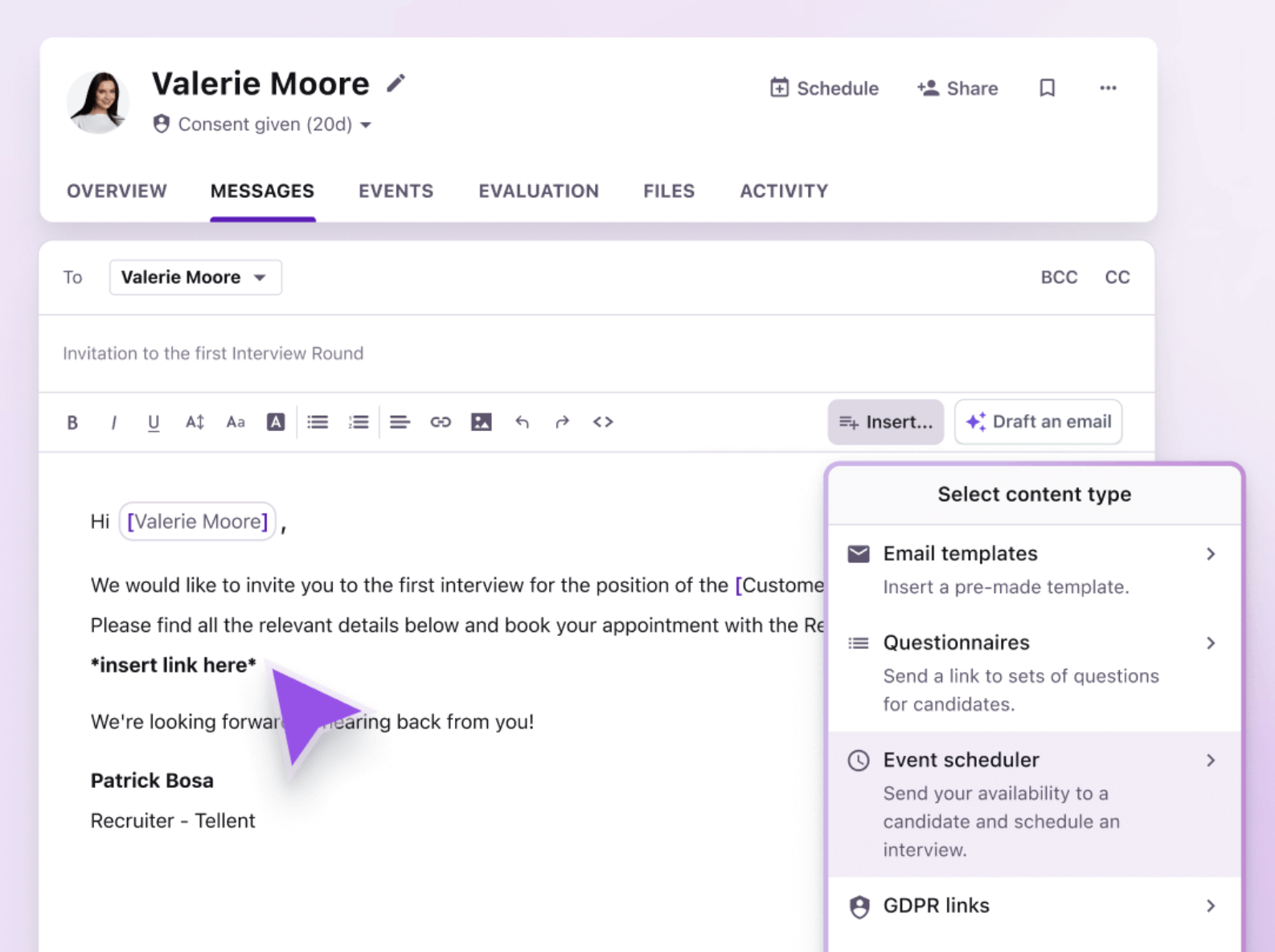Open the code view icon
Screen dimensions: 1275x952
pos(603,422)
